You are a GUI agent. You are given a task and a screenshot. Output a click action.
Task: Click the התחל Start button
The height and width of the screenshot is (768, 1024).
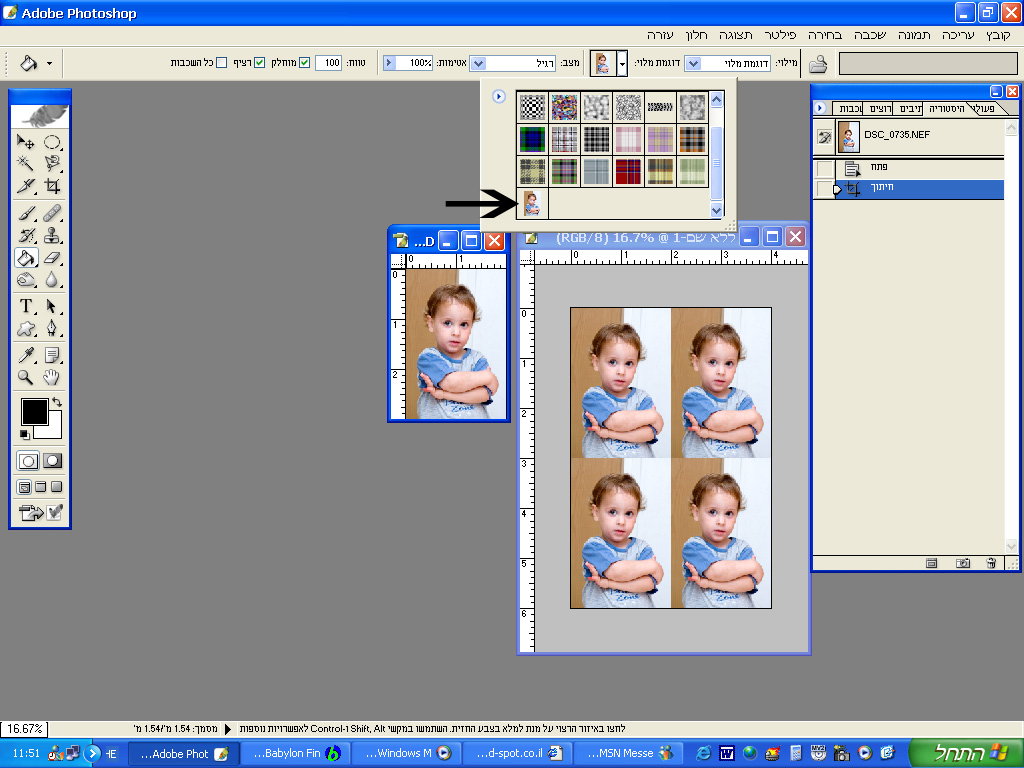tap(965, 753)
